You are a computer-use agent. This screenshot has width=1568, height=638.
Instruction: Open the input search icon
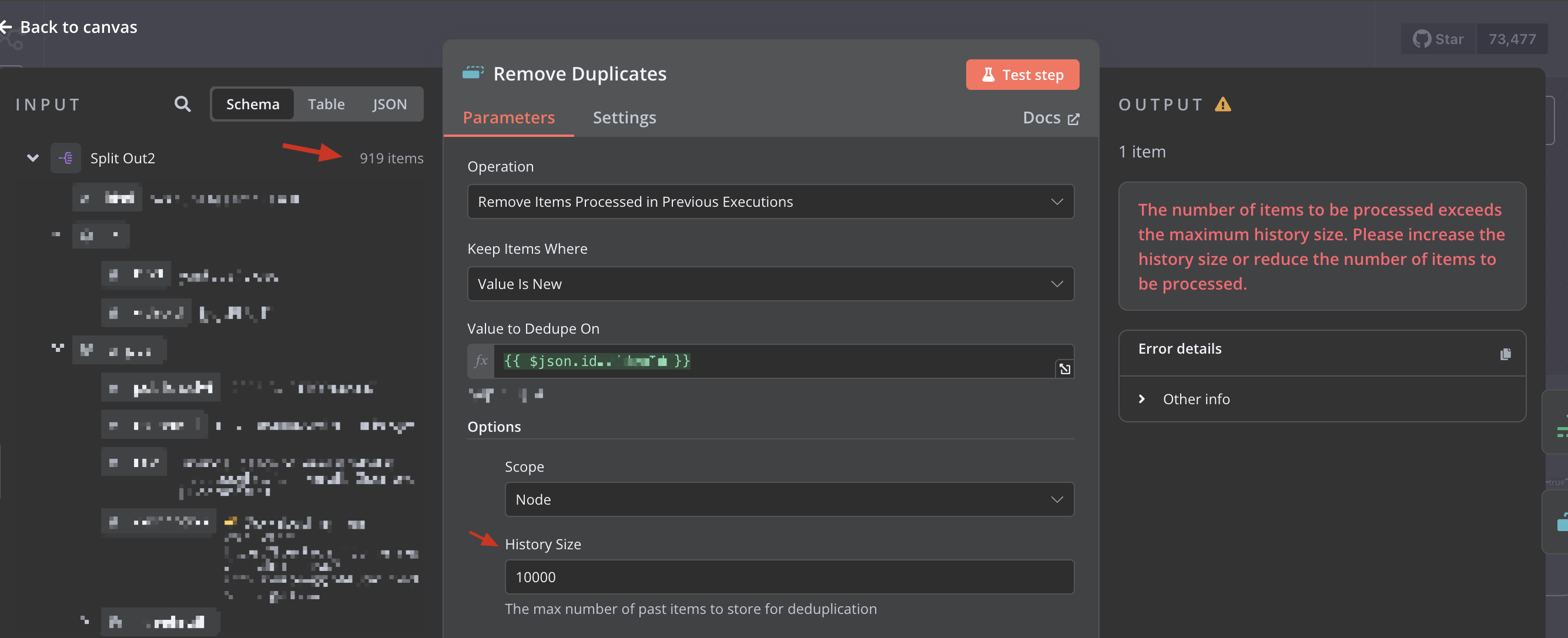183,104
